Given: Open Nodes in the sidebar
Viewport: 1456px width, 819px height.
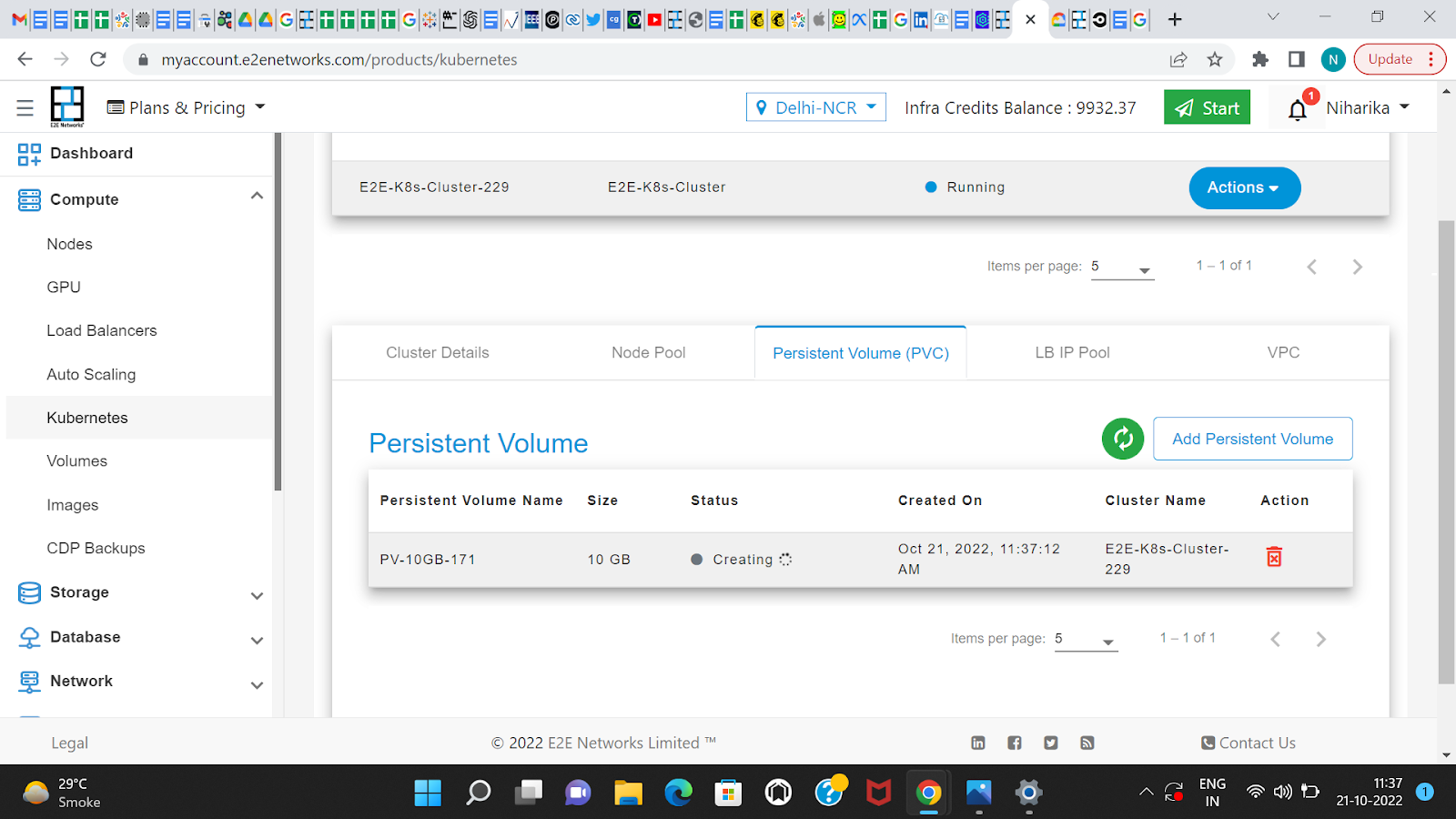Looking at the screenshot, I should pos(70,244).
